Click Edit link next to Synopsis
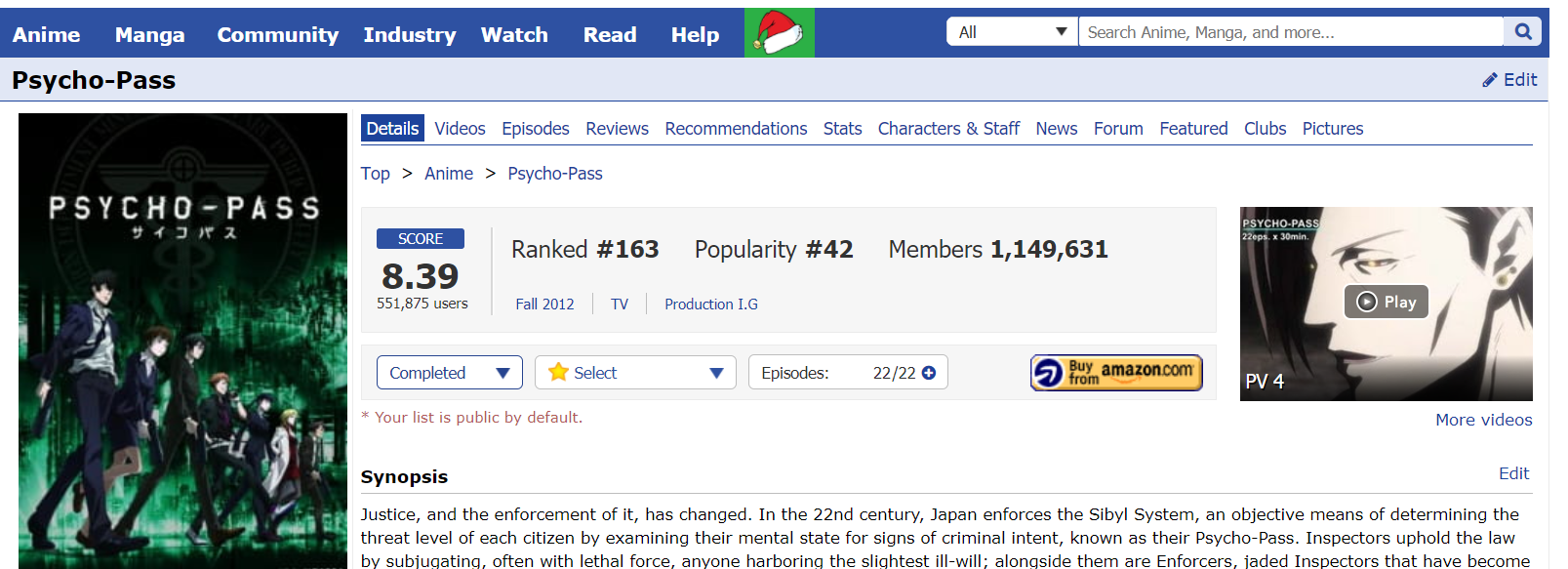Image resolution: width=1568 pixels, height=569 pixels. pyautogui.click(x=1513, y=473)
